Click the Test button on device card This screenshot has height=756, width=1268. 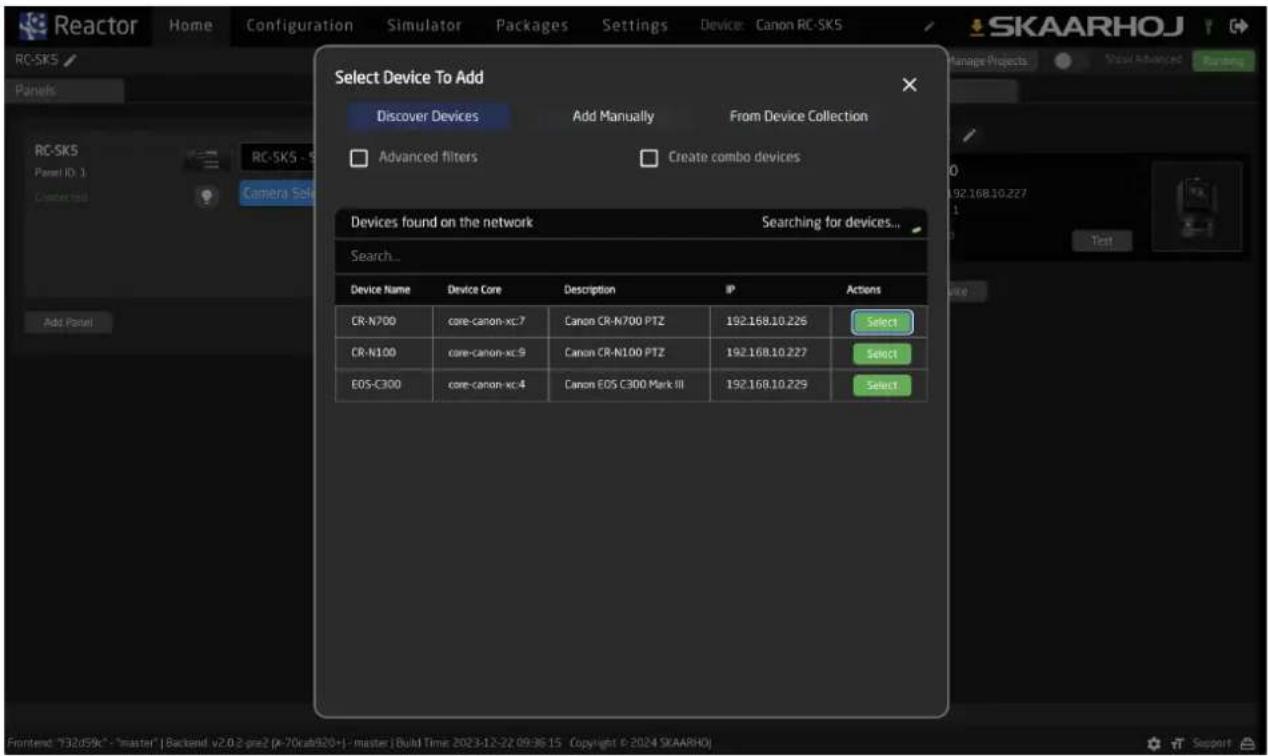[x=1101, y=240]
